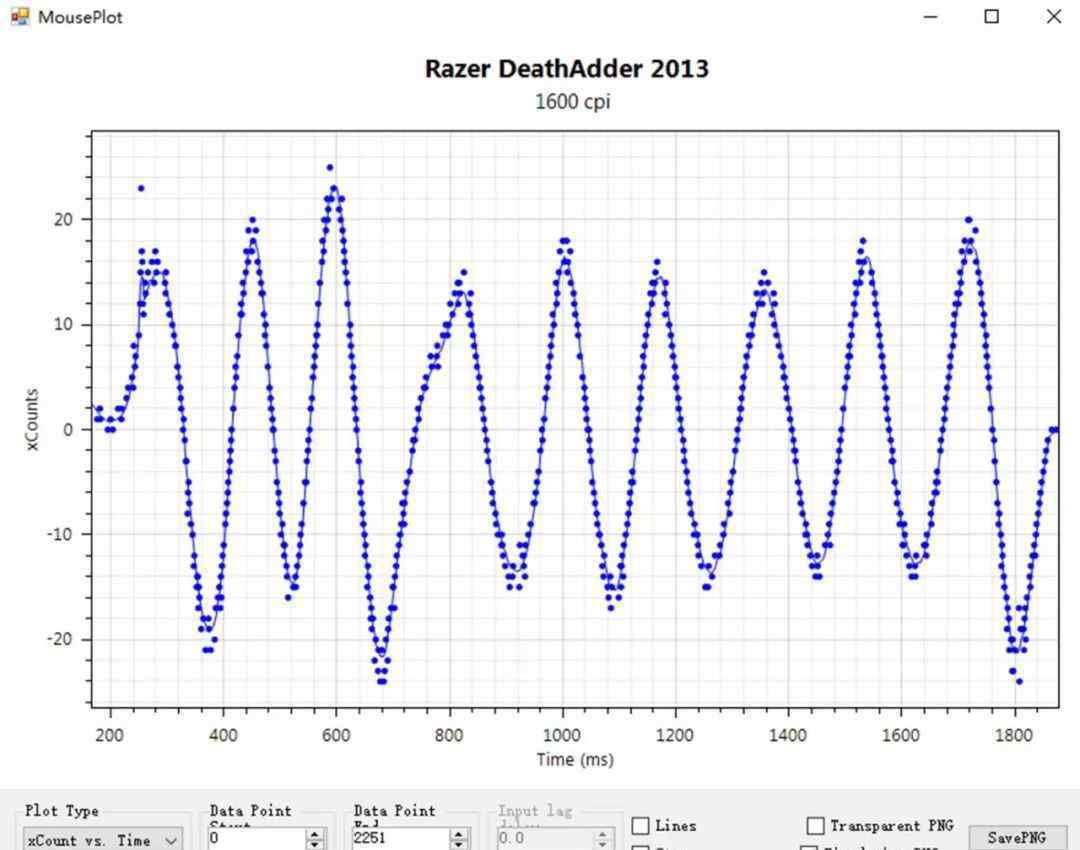This screenshot has height=850, width=1080.
Task: Increase Data Point End with up arrow
Action: coord(459,834)
